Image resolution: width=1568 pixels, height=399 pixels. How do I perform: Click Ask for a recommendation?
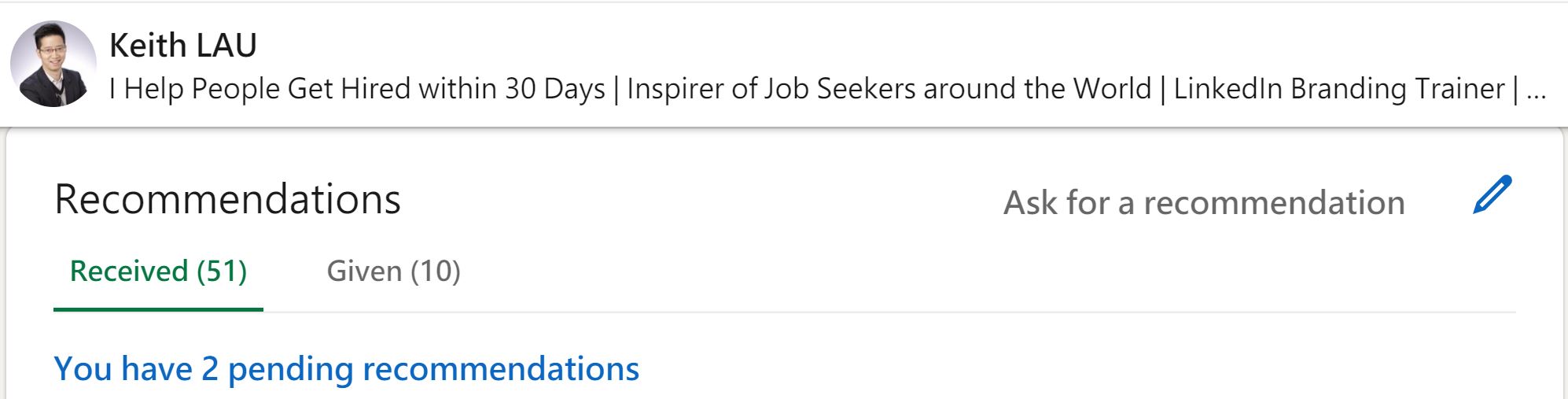[1203, 203]
